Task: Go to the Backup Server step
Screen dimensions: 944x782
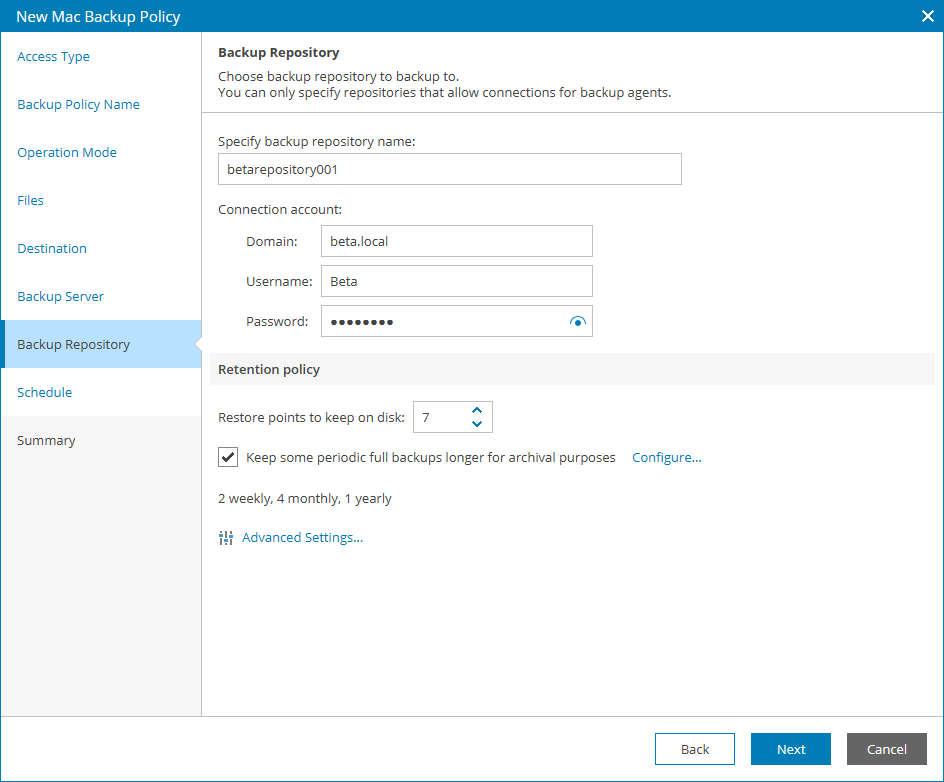Action: click(x=60, y=296)
